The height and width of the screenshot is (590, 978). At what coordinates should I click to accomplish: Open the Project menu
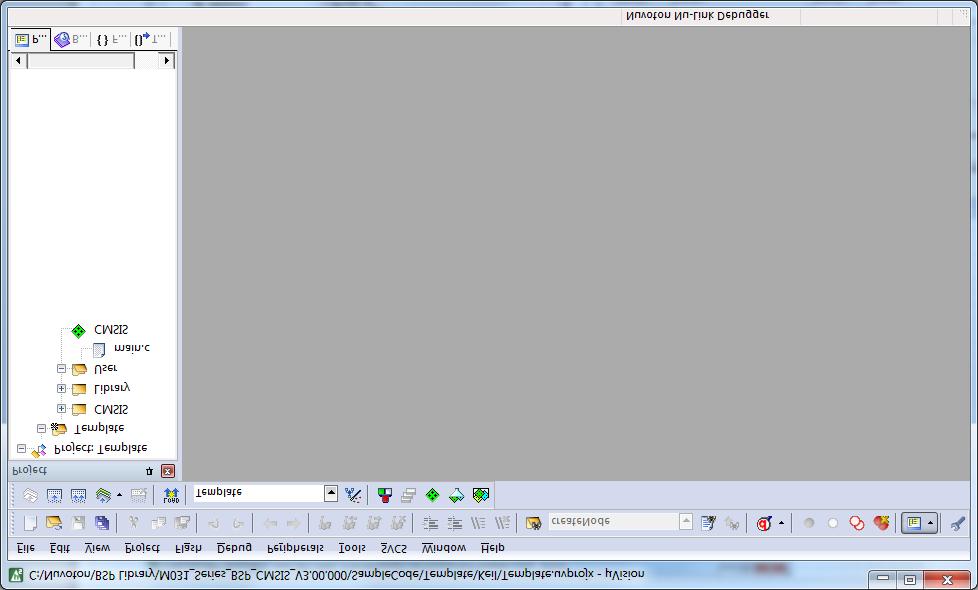[142, 548]
